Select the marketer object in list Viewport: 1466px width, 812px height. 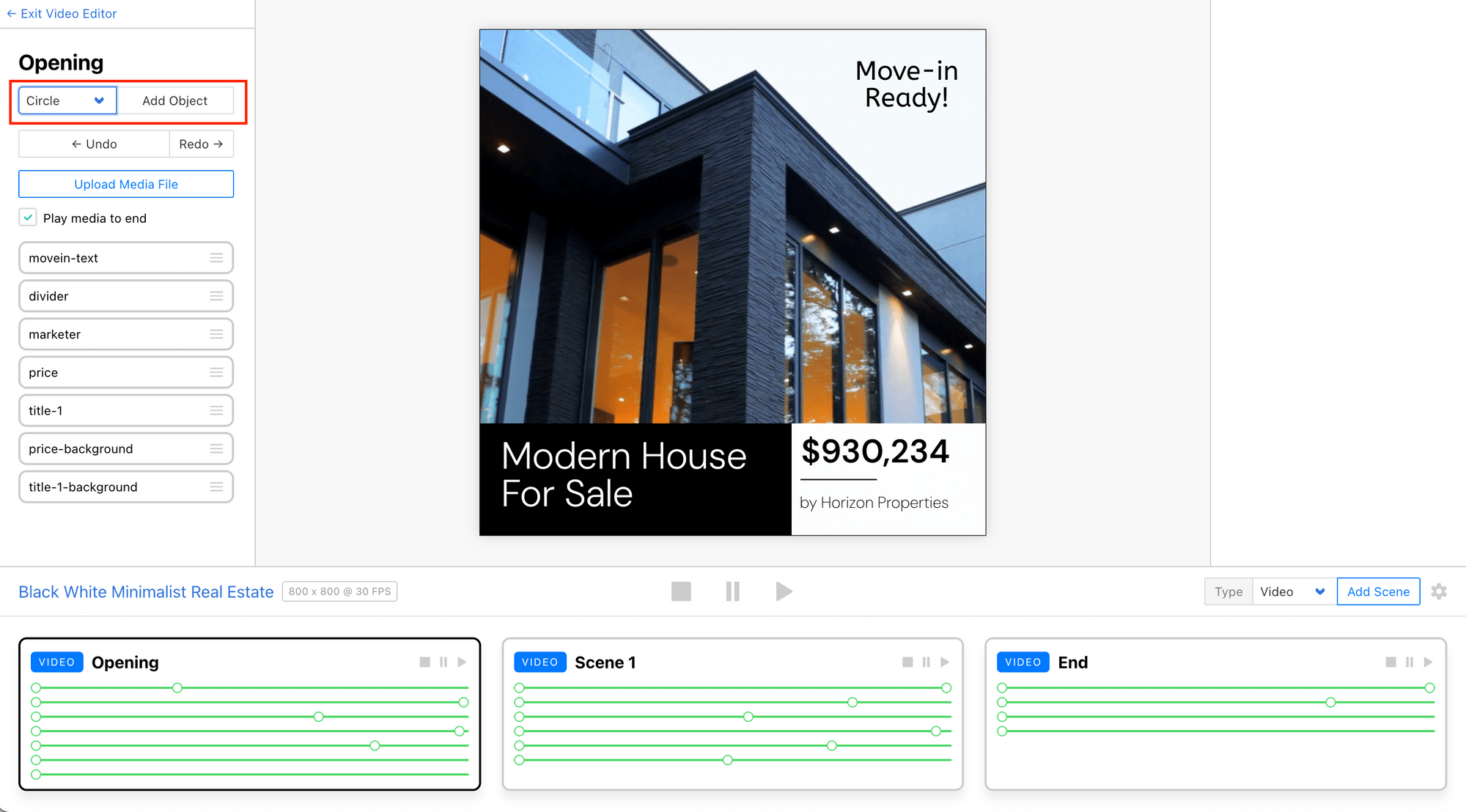[x=126, y=334]
